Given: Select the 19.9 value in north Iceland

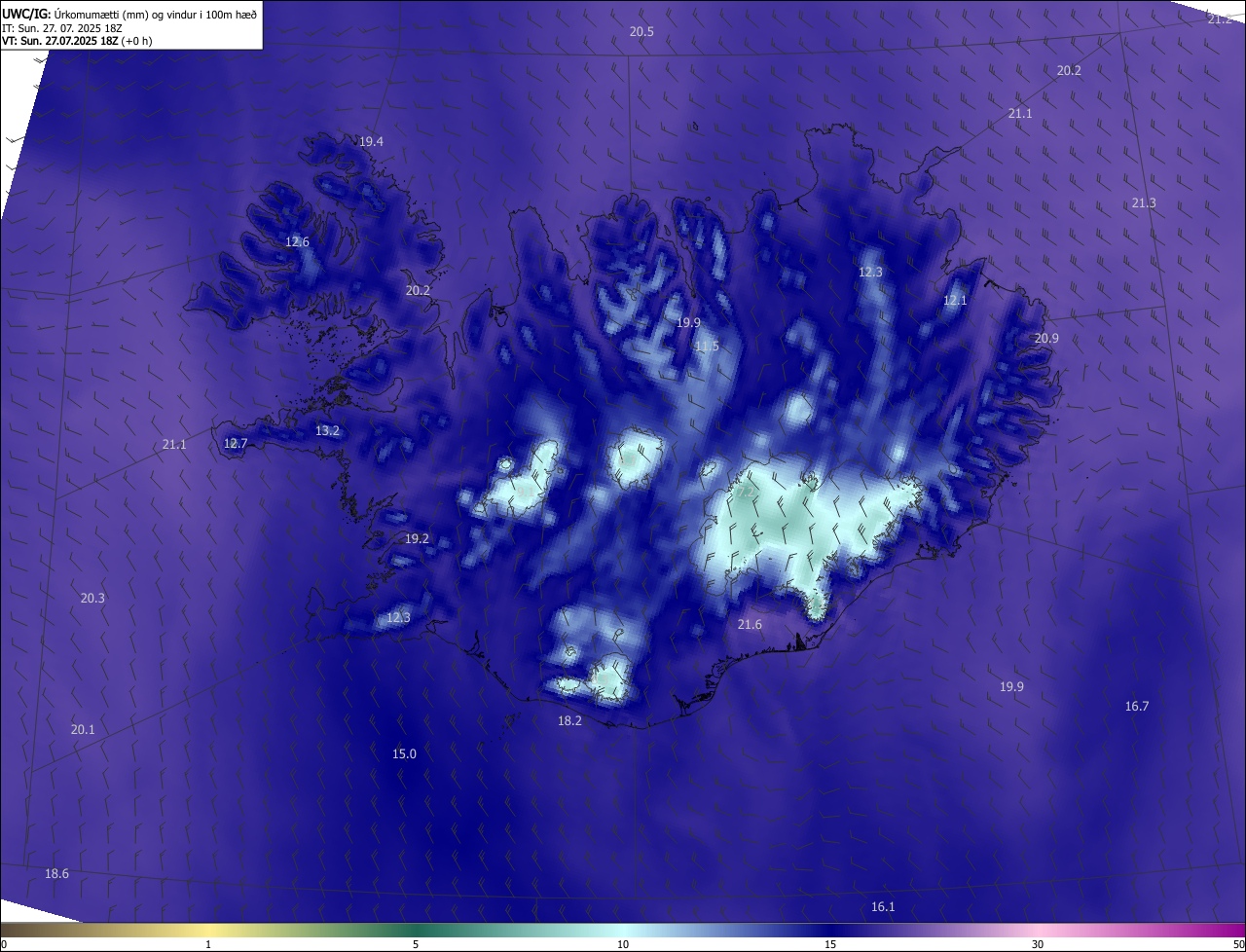Looking at the screenshot, I should tap(688, 322).
